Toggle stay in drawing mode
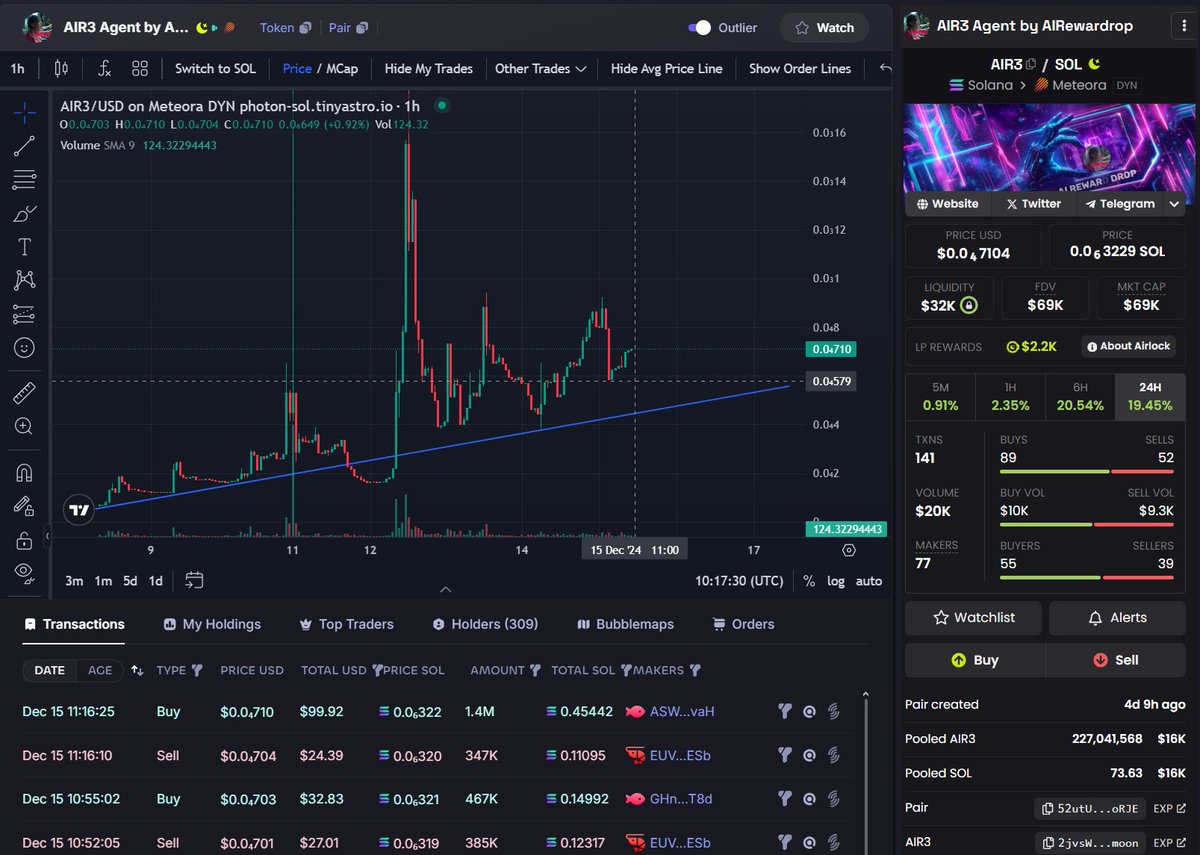The width and height of the screenshot is (1200, 855). (x=24, y=506)
